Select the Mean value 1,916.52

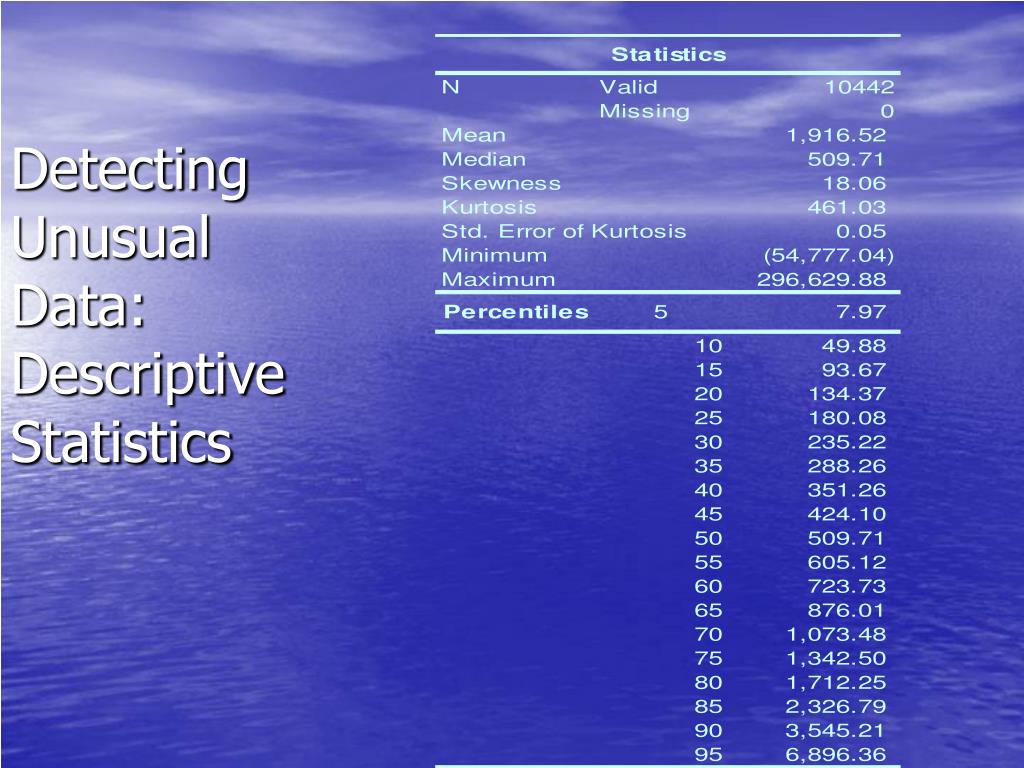tap(836, 135)
